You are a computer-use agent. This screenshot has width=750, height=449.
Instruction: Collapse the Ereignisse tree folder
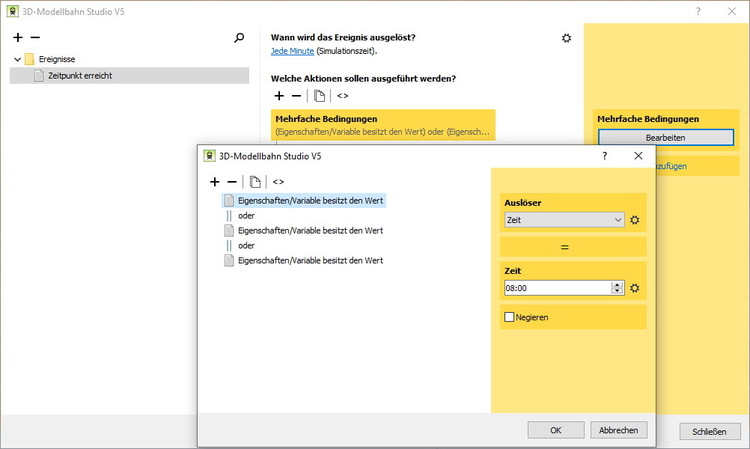(x=17, y=59)
